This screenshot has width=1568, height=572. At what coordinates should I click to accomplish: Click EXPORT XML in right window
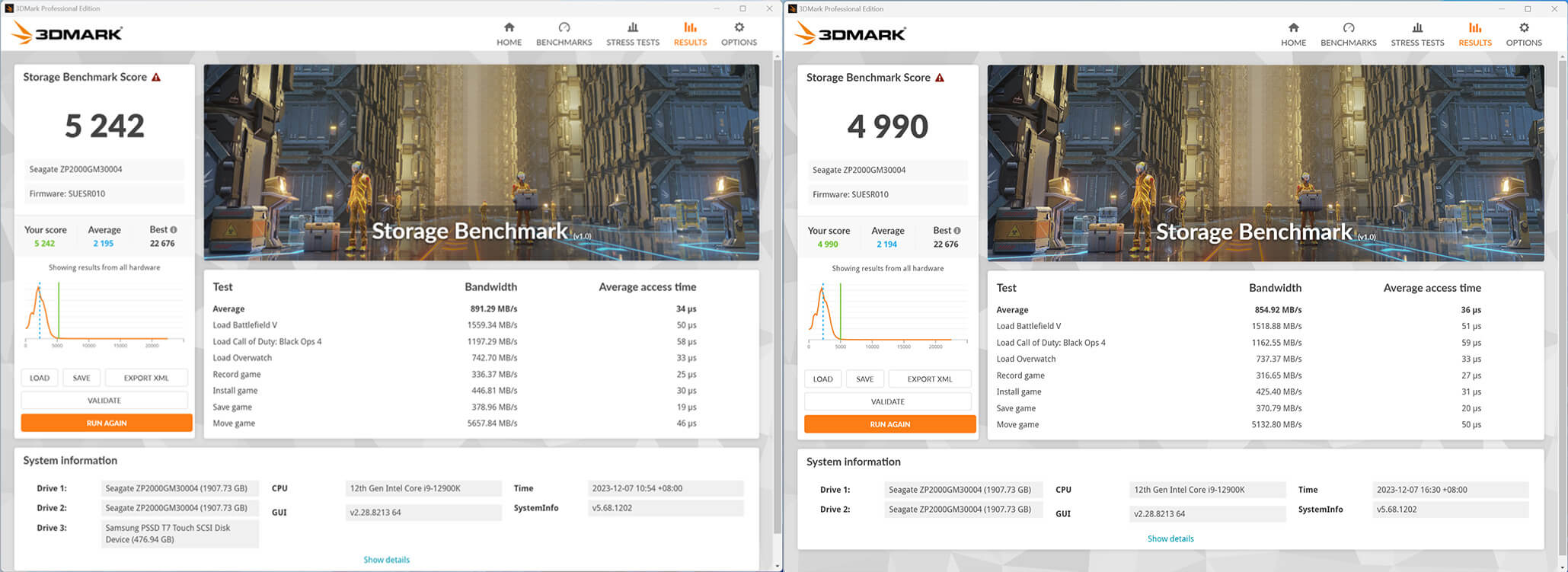tap(930, 379)
